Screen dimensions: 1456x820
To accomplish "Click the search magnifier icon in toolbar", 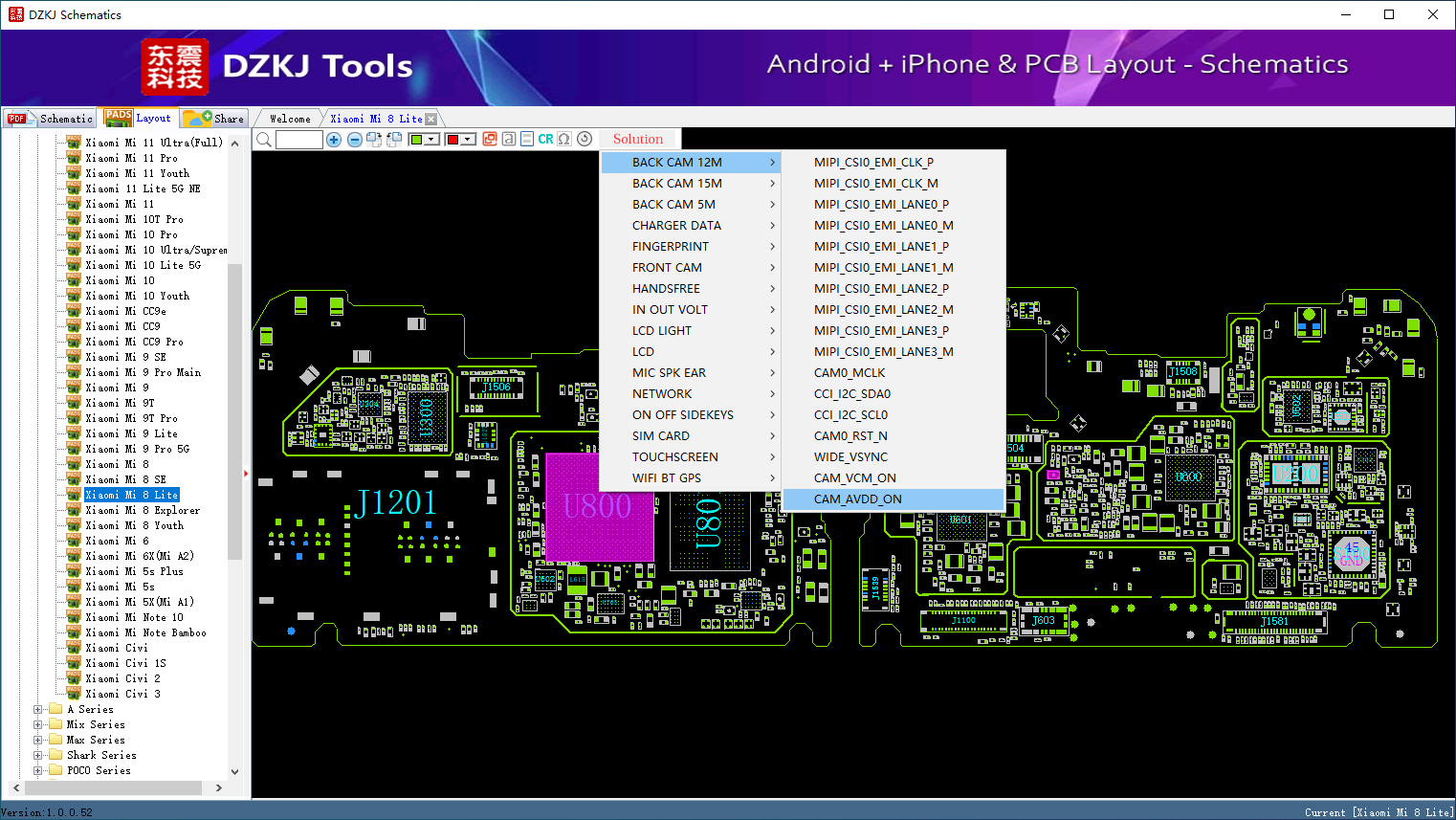I will (x=264, y=140).
